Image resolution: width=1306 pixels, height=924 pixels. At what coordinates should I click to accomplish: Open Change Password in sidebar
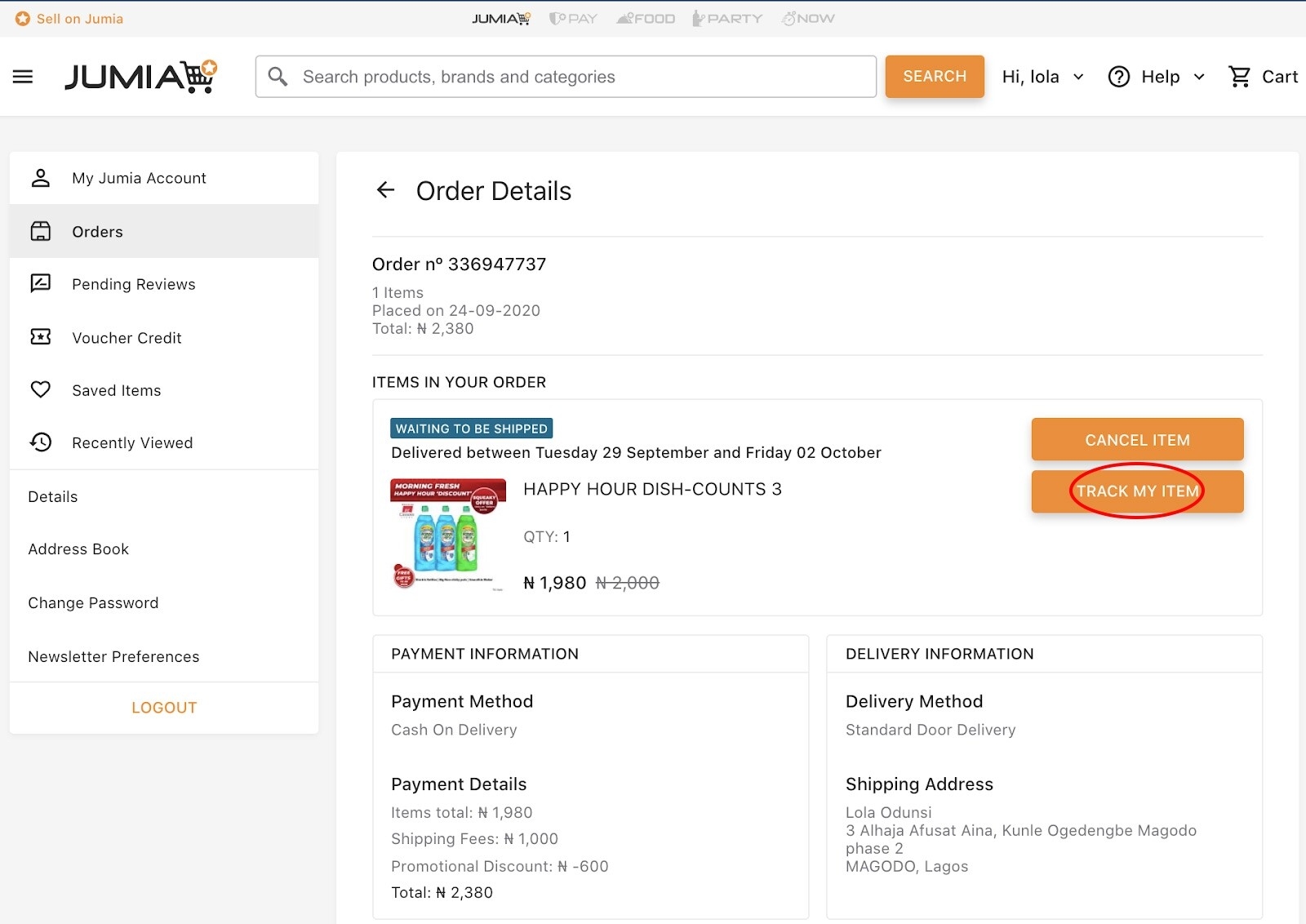164,602
